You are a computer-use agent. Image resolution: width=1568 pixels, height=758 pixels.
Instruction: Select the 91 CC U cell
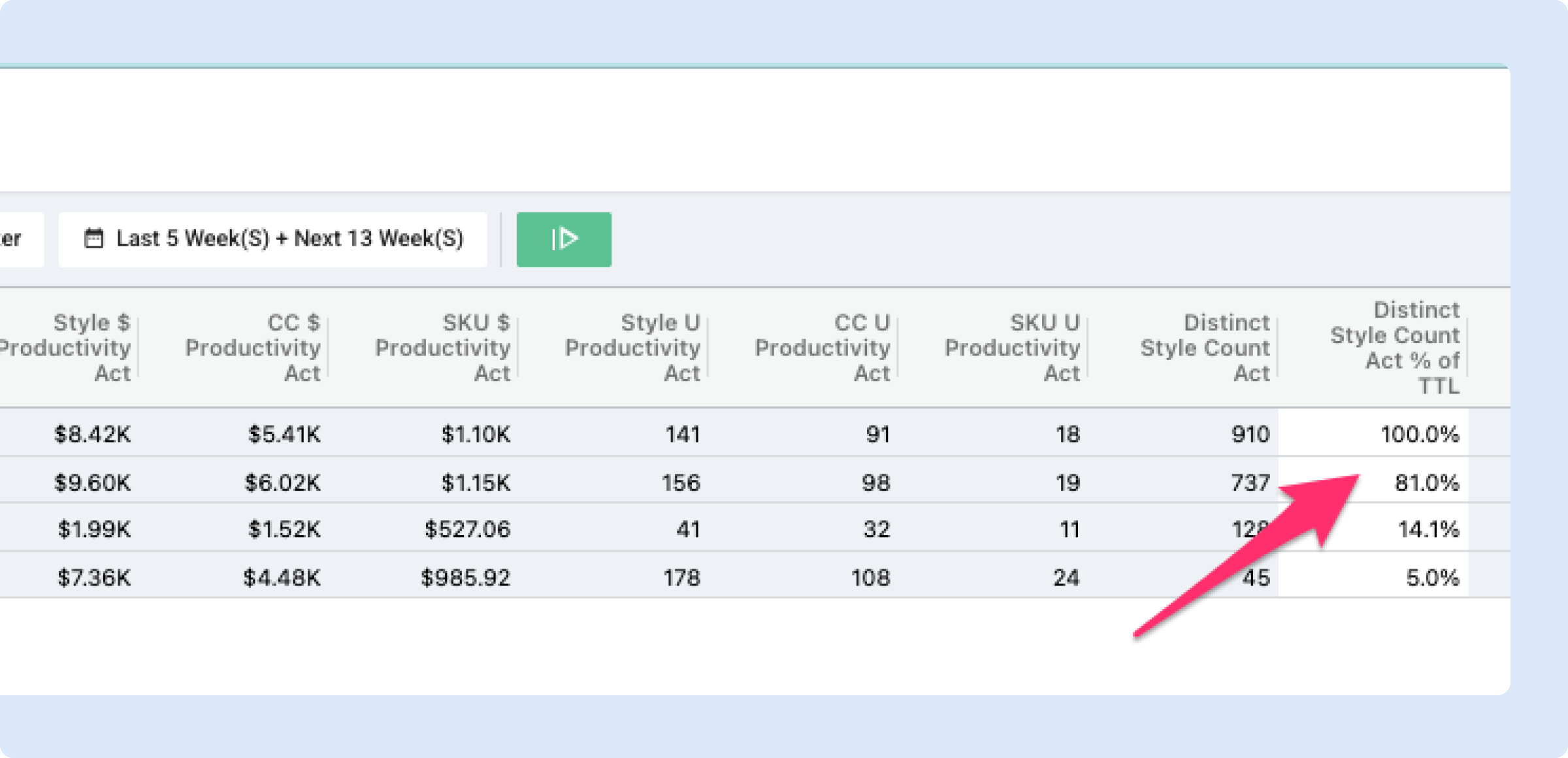[878, 434]
